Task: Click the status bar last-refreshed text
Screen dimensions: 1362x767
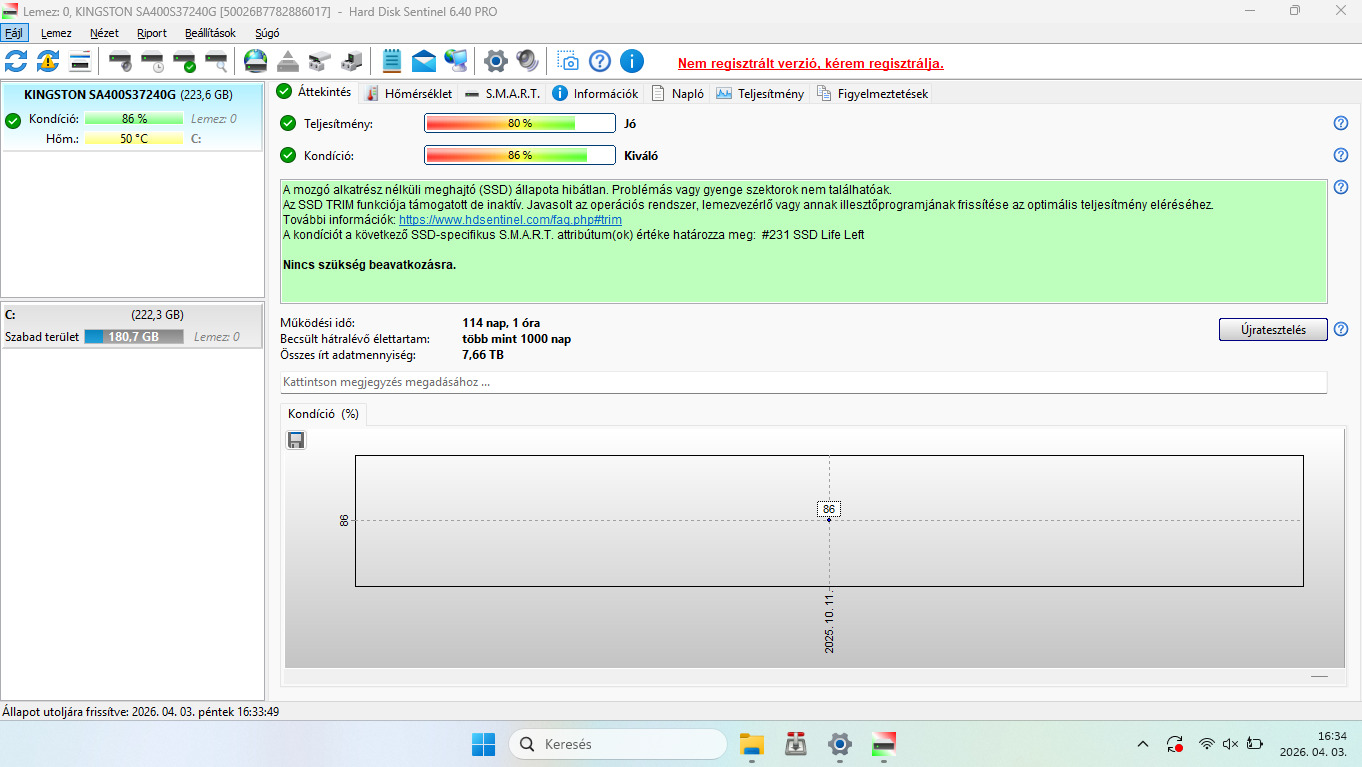Action: coord(140,712)
